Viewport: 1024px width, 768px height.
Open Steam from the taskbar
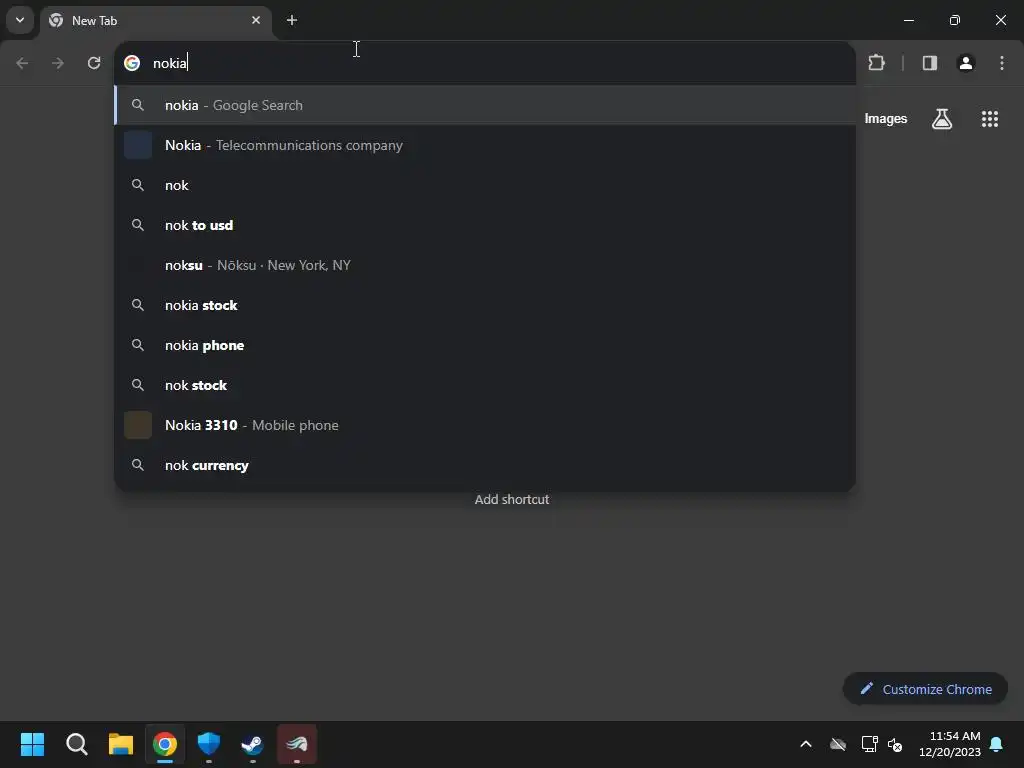pos(253,744)
